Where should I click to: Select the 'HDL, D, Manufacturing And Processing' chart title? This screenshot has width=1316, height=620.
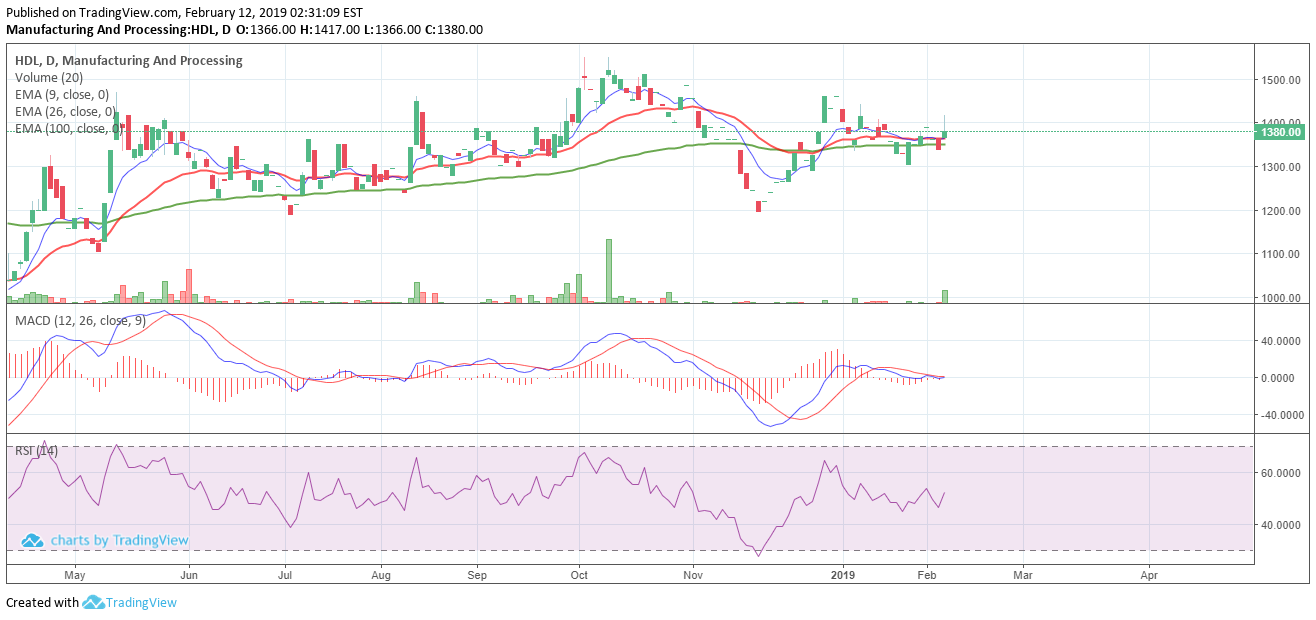tap(128, 61)
